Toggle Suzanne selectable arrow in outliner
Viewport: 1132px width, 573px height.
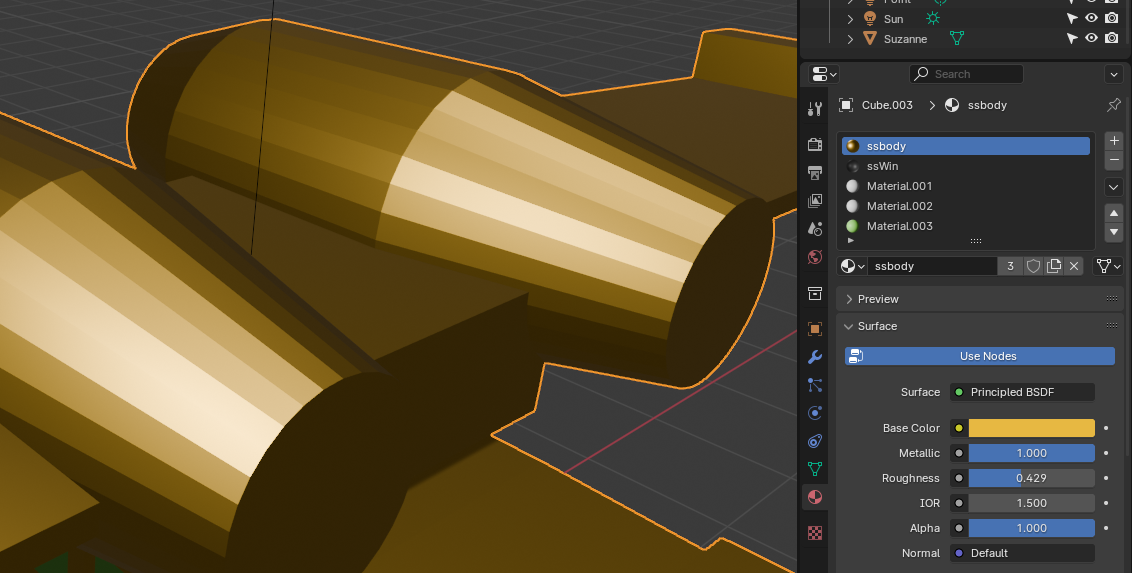(1072, 38)
